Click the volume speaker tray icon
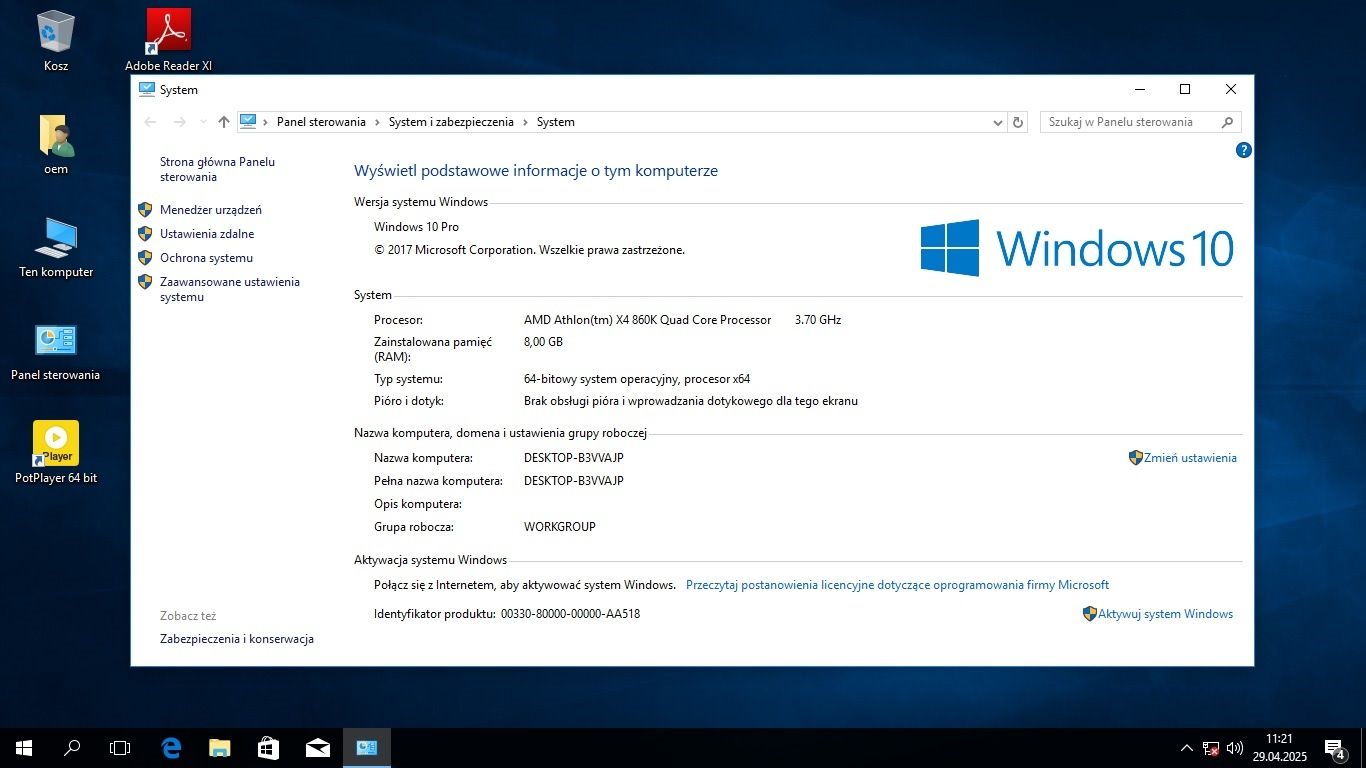Screen dimensions: 1366x768 1235,748
